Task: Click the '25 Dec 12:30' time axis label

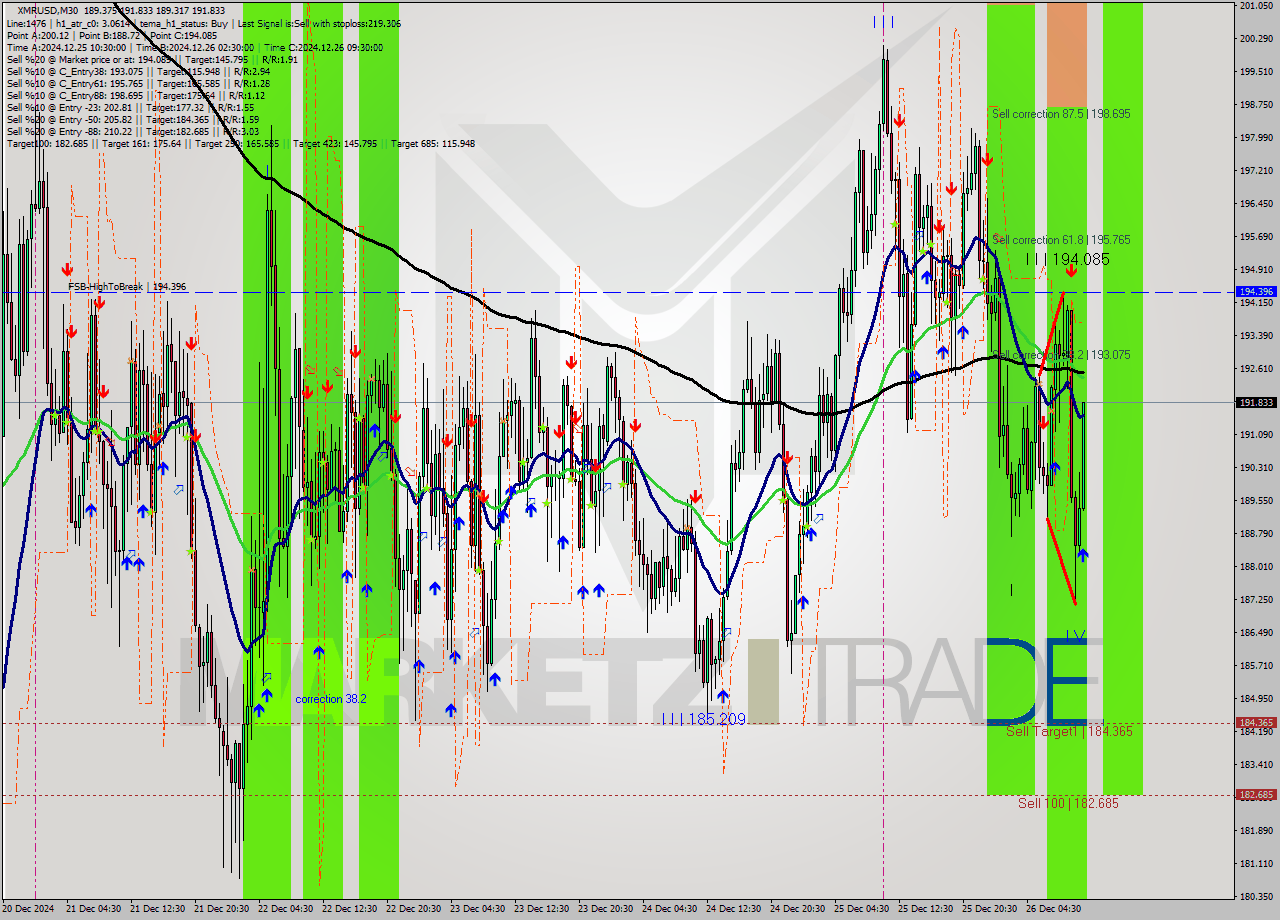Action: pos(925,909)
